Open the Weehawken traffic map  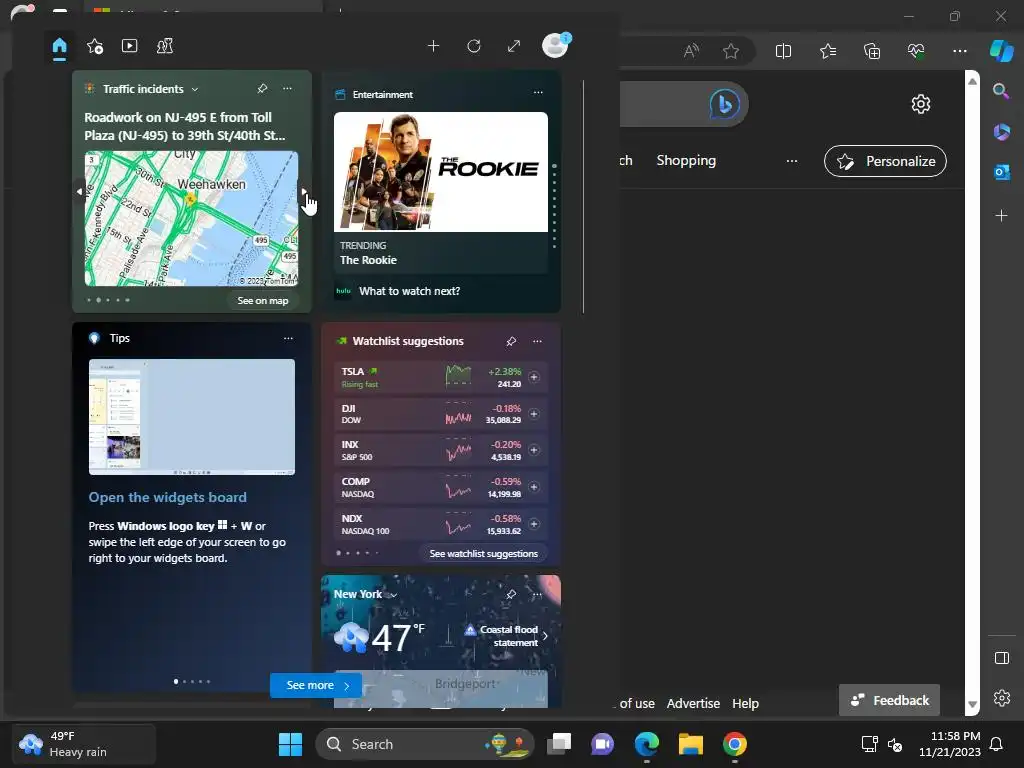191,218
